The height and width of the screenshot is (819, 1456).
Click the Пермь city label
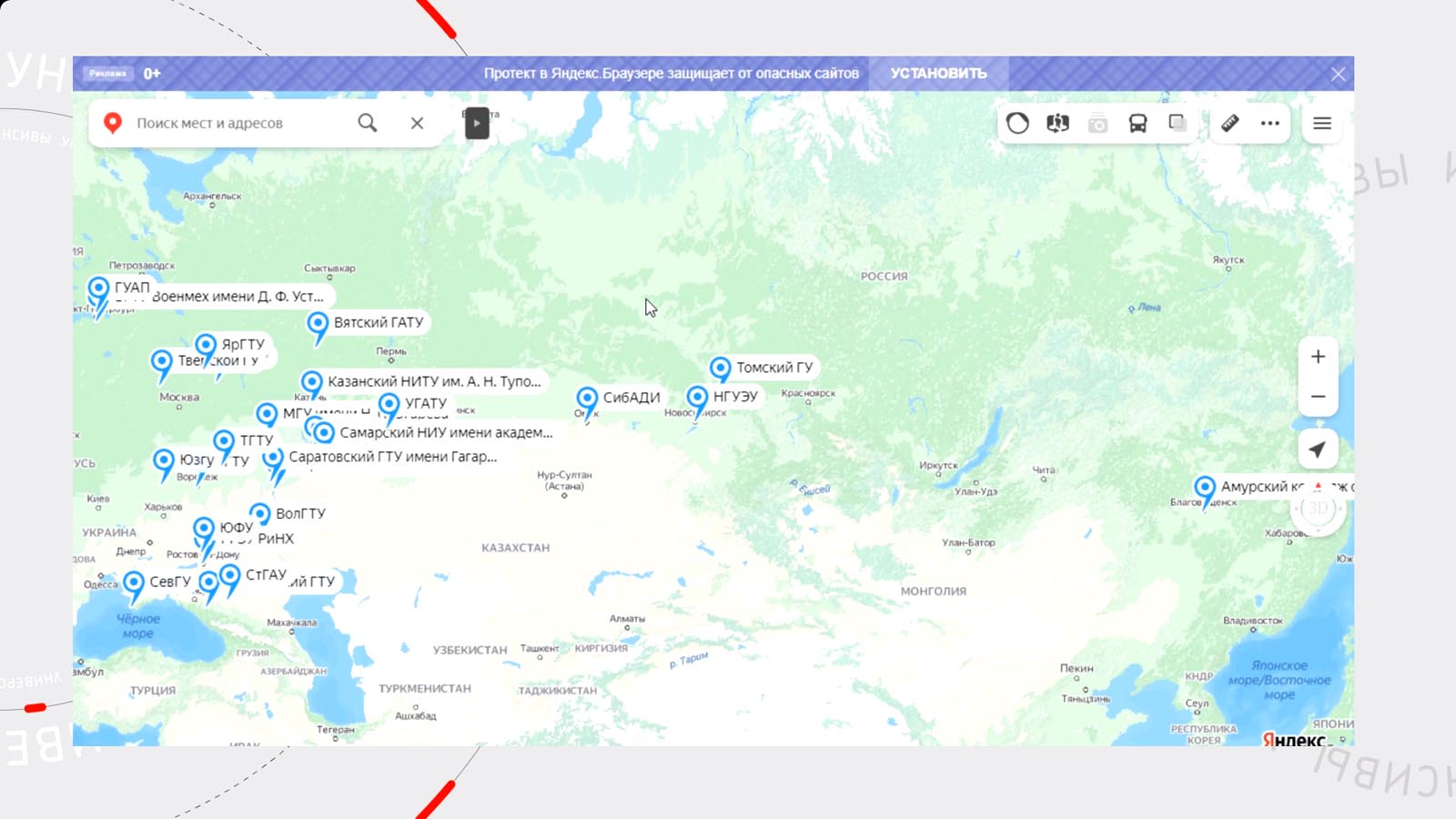tap(391, 351)
